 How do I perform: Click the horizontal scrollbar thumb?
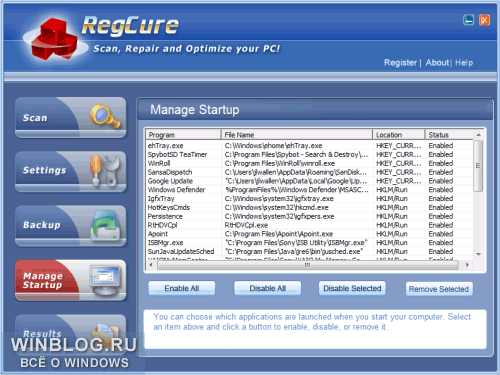click(307, 265)
